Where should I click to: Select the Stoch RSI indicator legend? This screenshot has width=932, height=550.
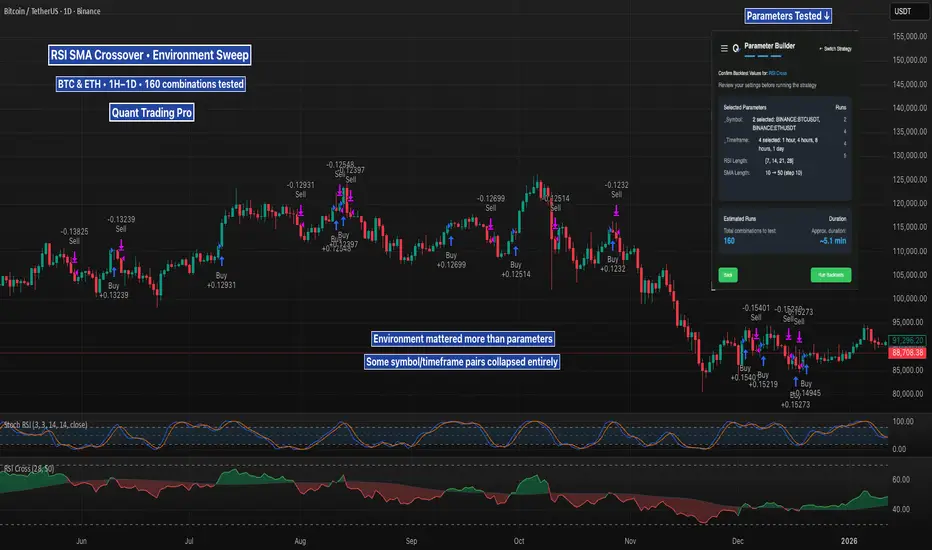click(46, 425)
